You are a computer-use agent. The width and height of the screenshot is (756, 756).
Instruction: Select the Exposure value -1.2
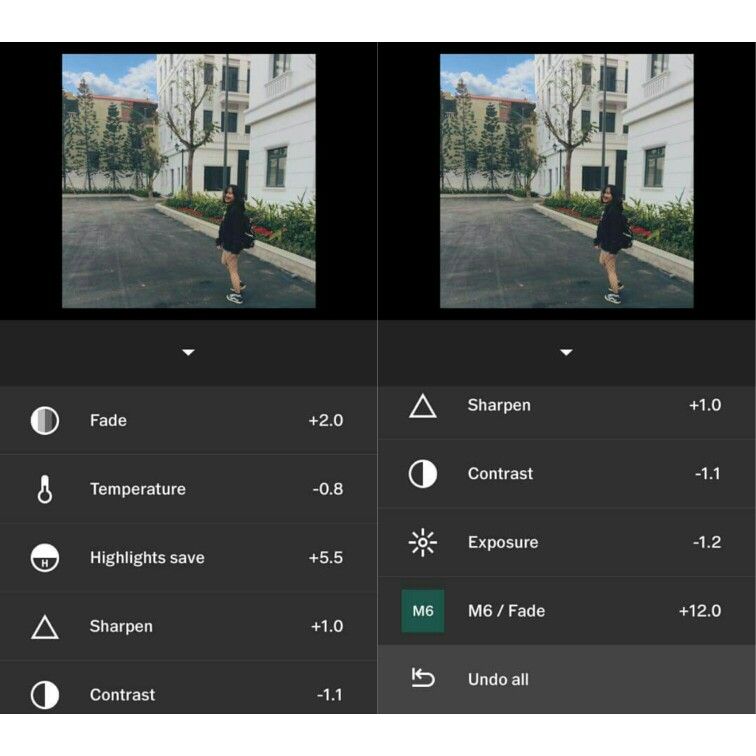point(707,542)
